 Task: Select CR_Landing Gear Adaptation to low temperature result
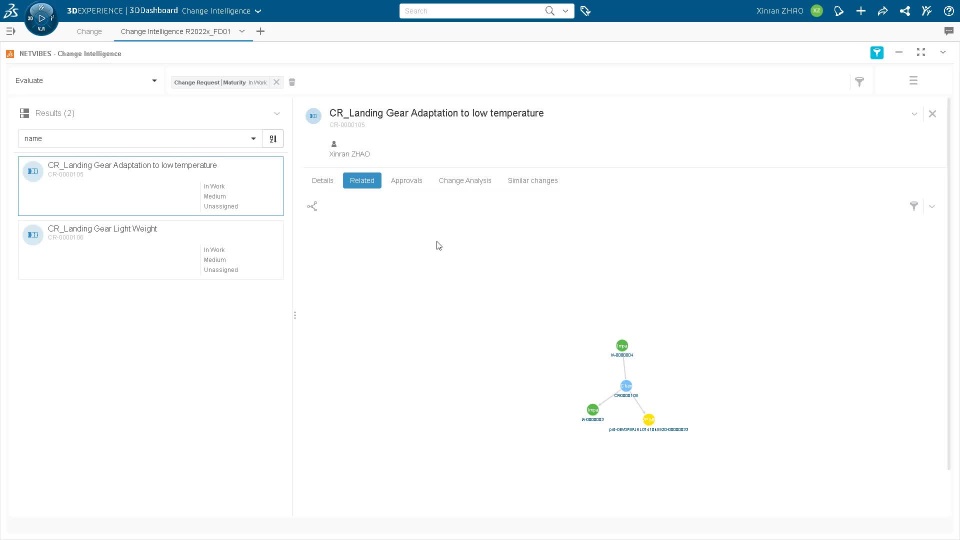click(x=151, y=186)
